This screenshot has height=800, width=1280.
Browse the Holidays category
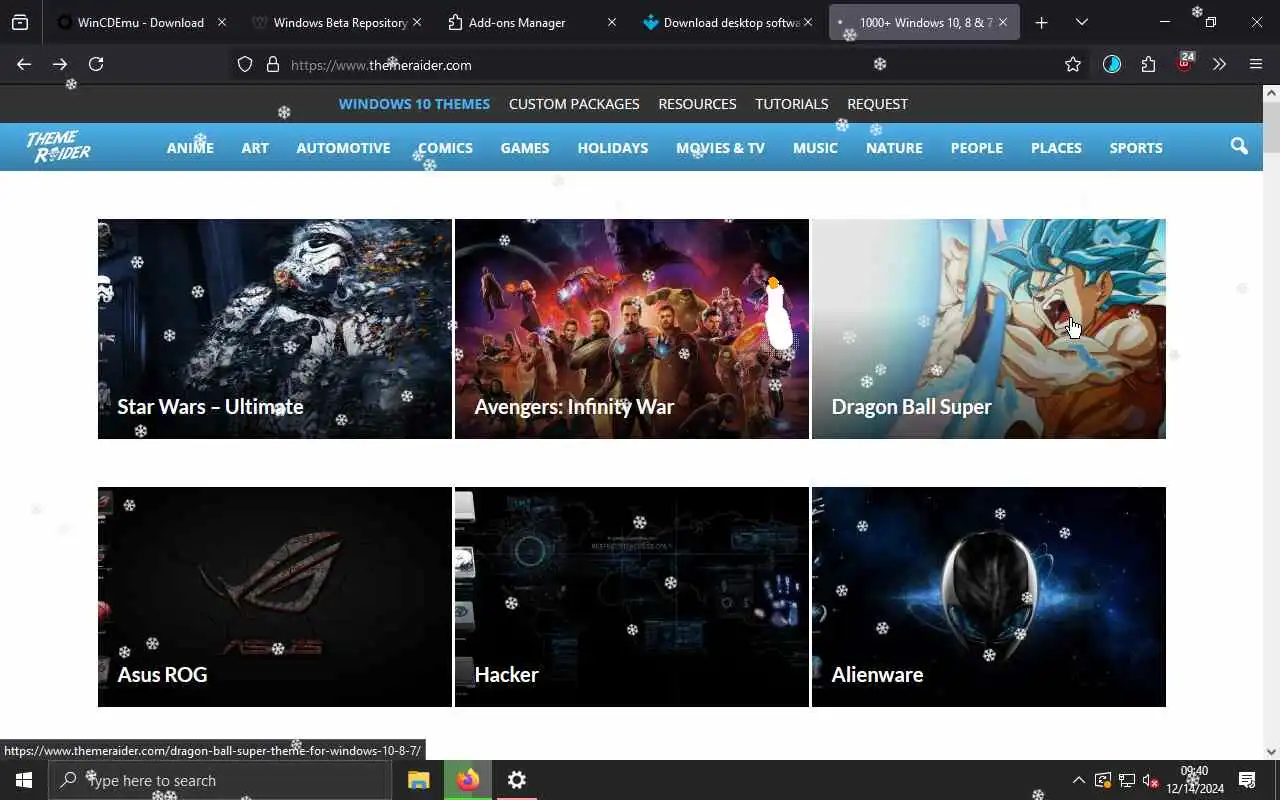click(613, 148)
